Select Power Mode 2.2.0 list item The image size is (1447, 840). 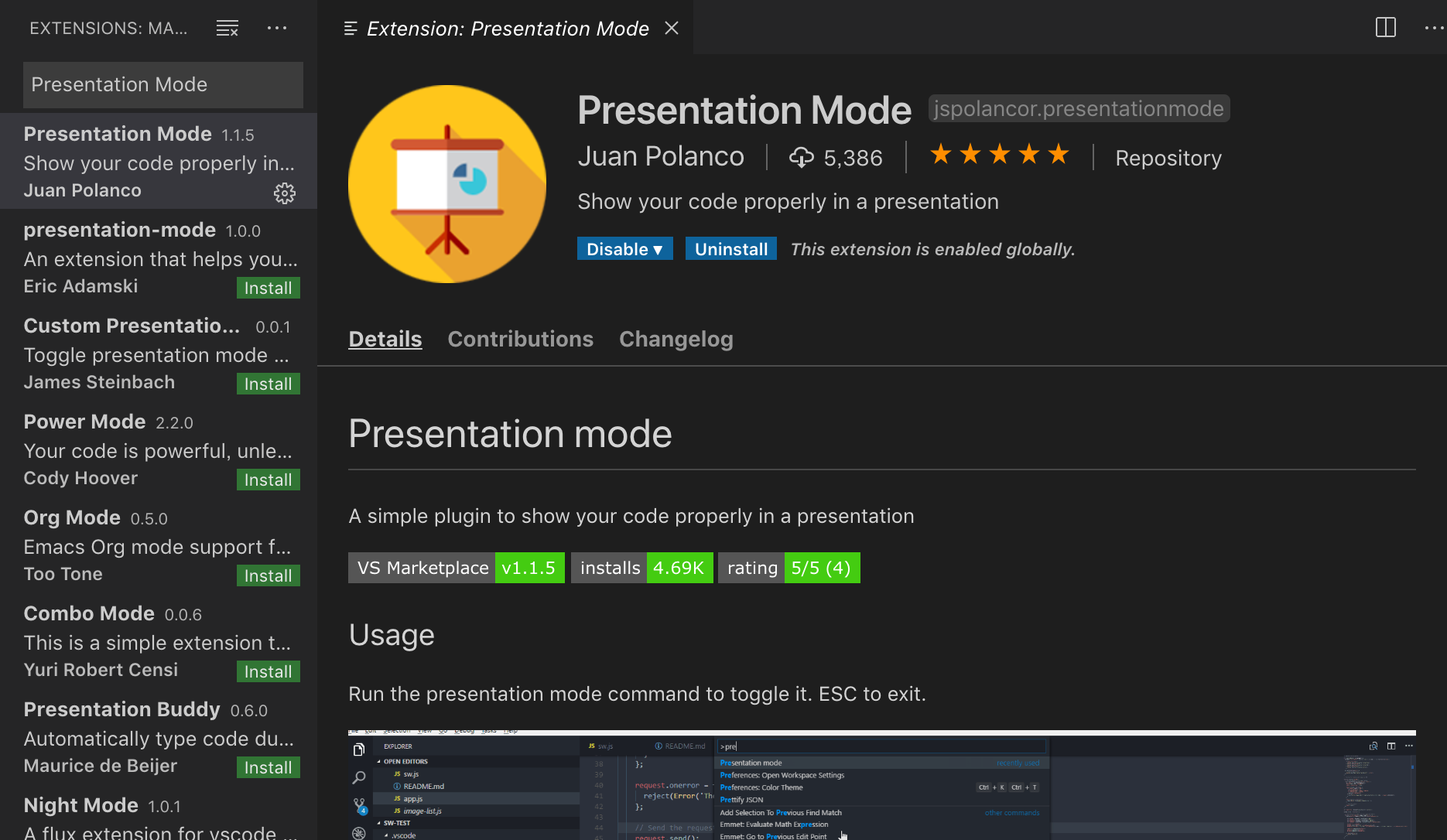point(159,449)
